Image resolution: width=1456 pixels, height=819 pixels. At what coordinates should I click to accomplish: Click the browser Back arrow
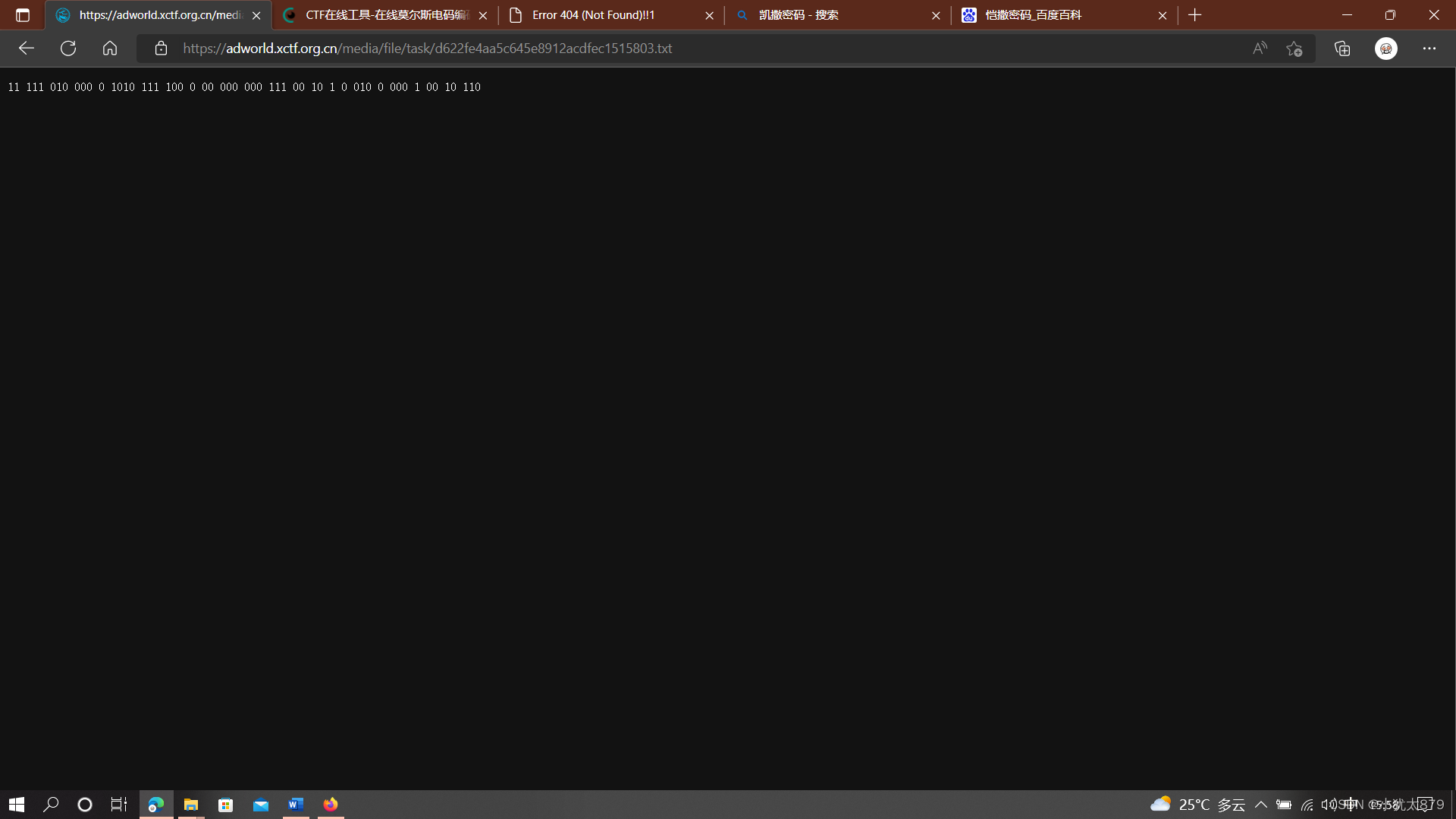point(27,49)
